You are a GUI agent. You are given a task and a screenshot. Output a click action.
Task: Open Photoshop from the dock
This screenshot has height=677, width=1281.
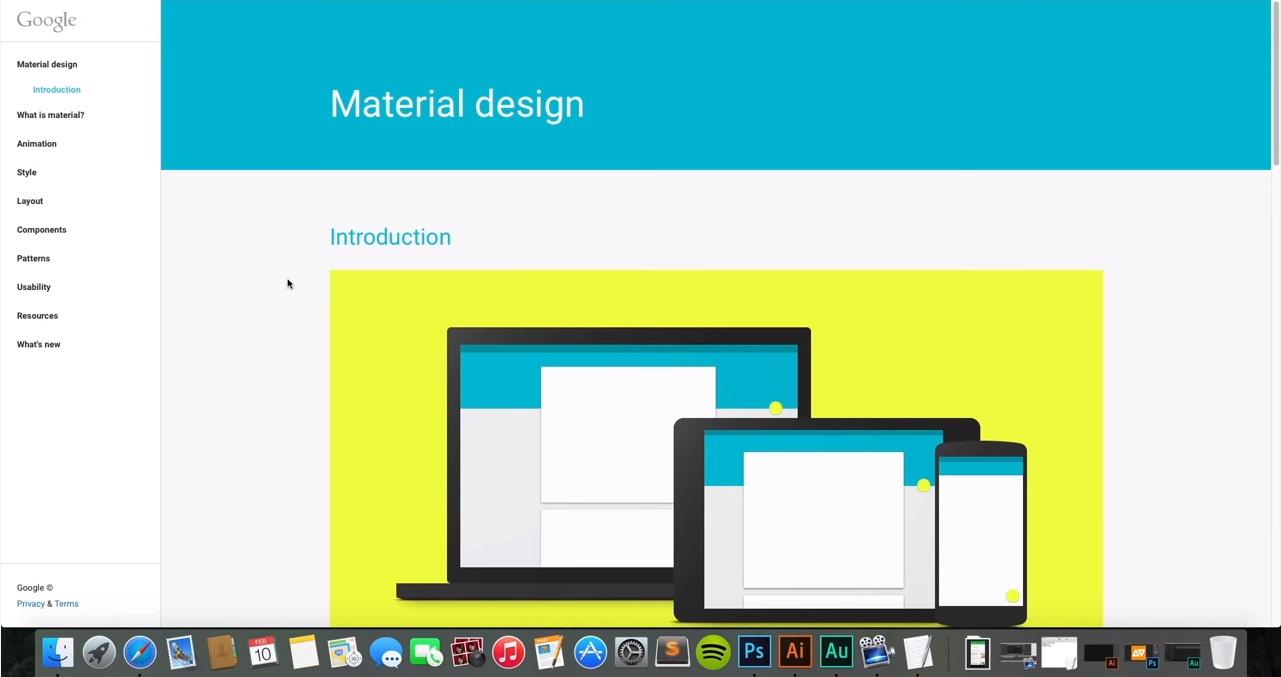click(x=754, y=652)
